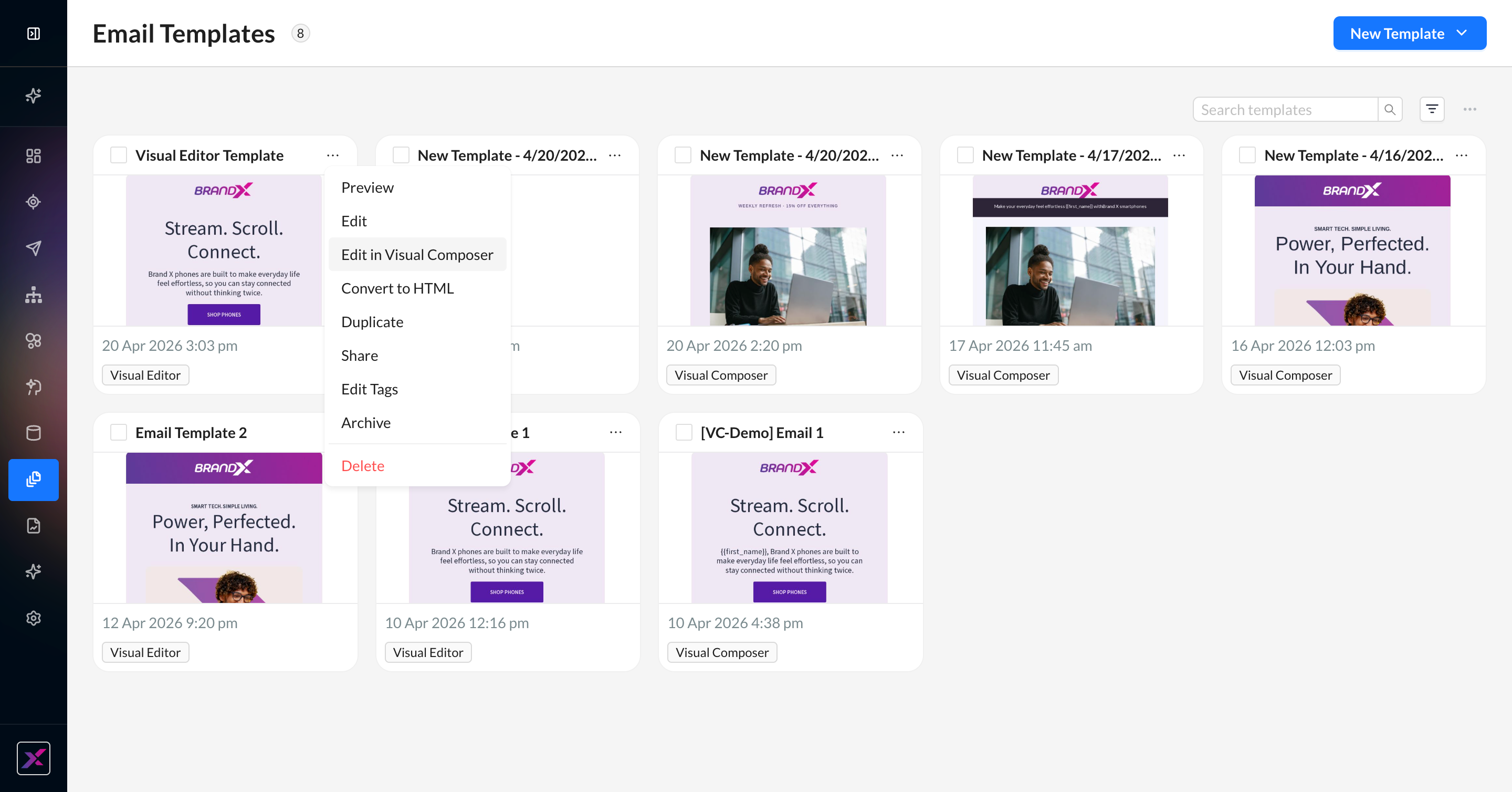Image resolution: width=1512 pixels, height=792 pixels.
Task: Click the "New Template - 4/17/202..." title
Action: 1072,155
